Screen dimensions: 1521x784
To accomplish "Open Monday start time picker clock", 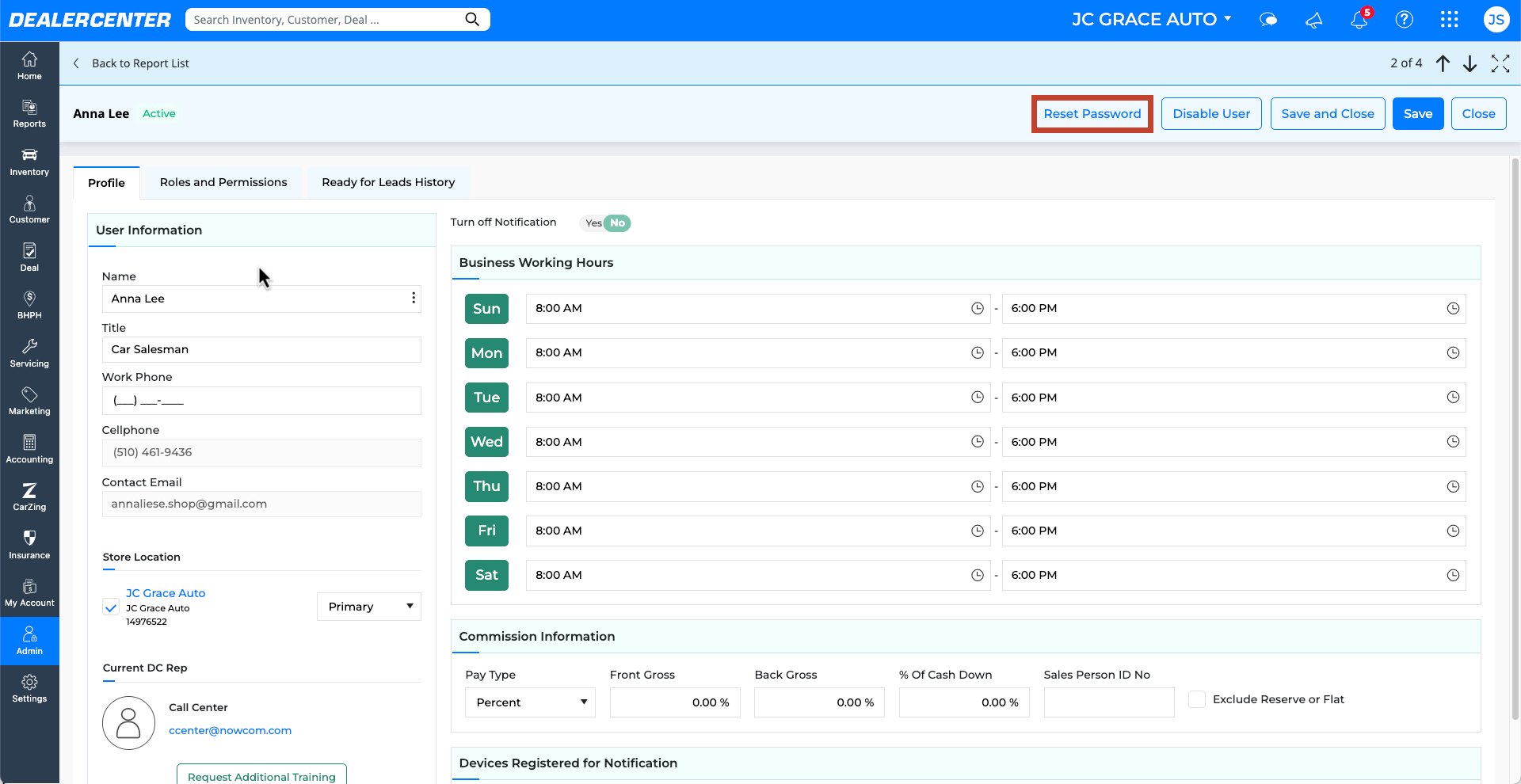I will coord(978,353).
